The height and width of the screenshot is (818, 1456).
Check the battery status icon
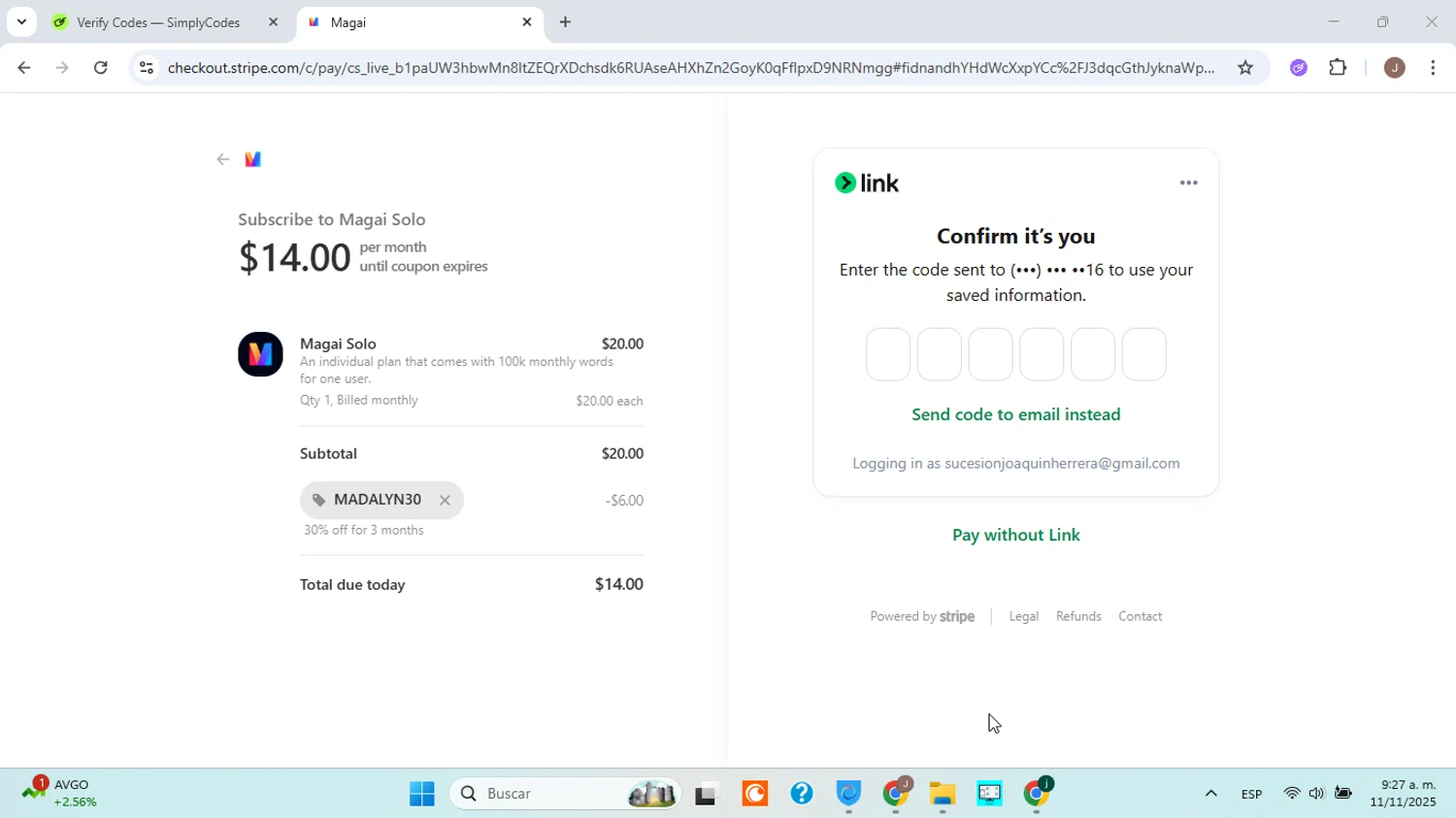1343,795
